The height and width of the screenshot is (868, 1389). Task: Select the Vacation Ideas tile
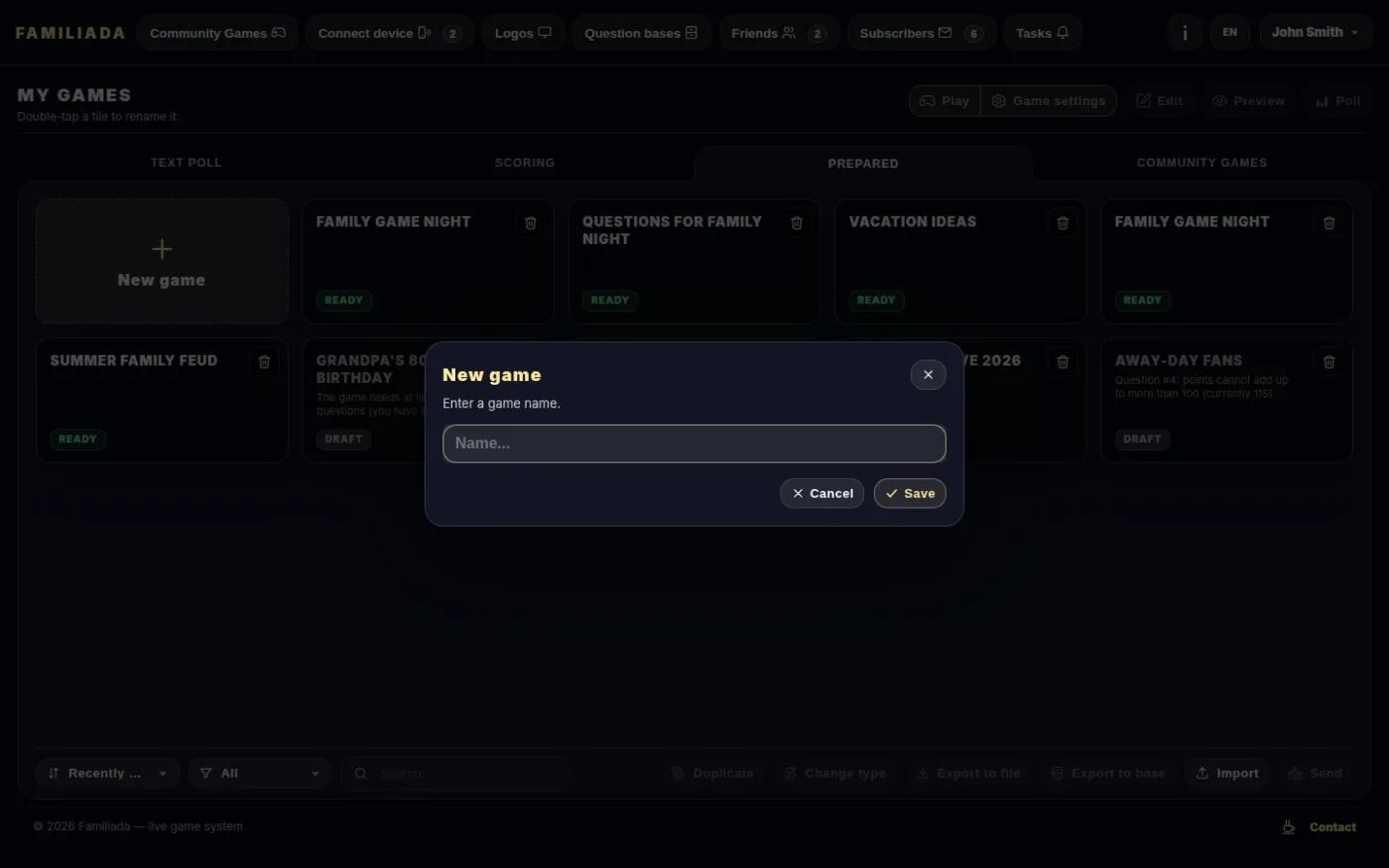tap(960, 261)
